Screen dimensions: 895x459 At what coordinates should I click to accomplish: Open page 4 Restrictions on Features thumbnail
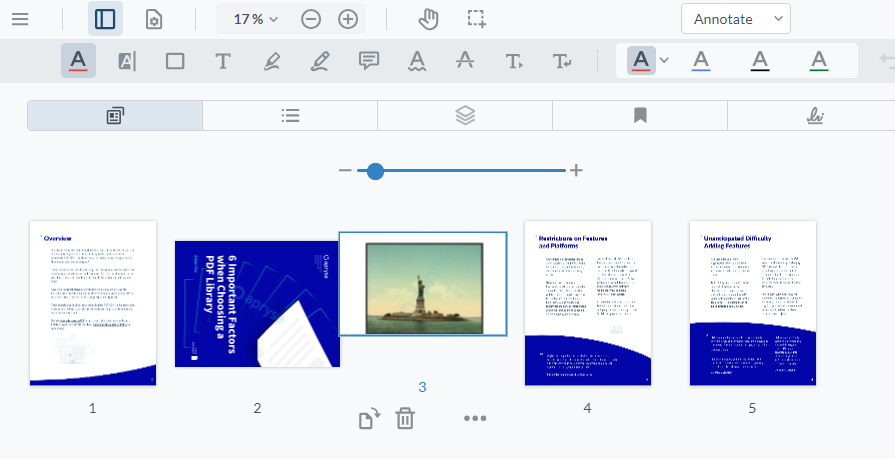588,303
